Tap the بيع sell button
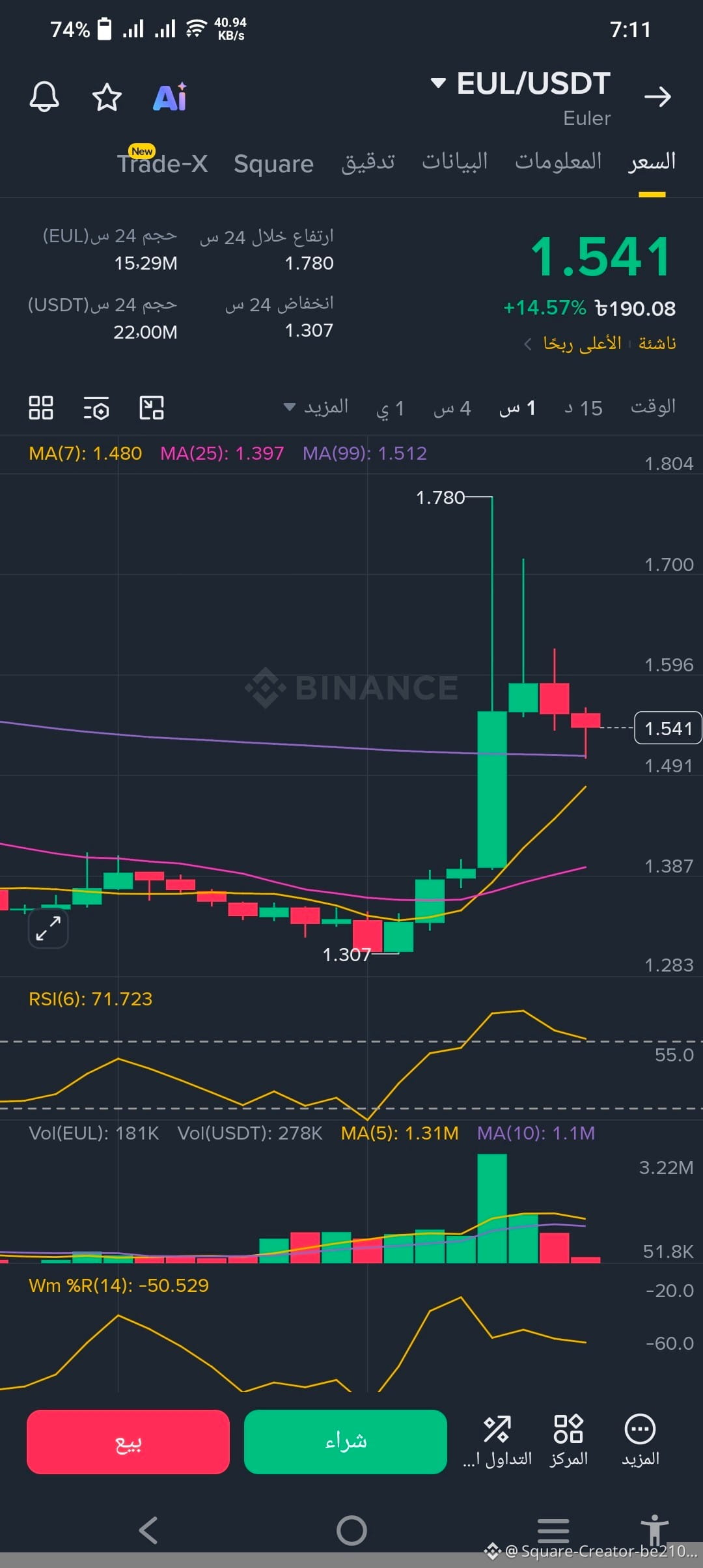703x1568 pixels. (x=128, y=1442)
